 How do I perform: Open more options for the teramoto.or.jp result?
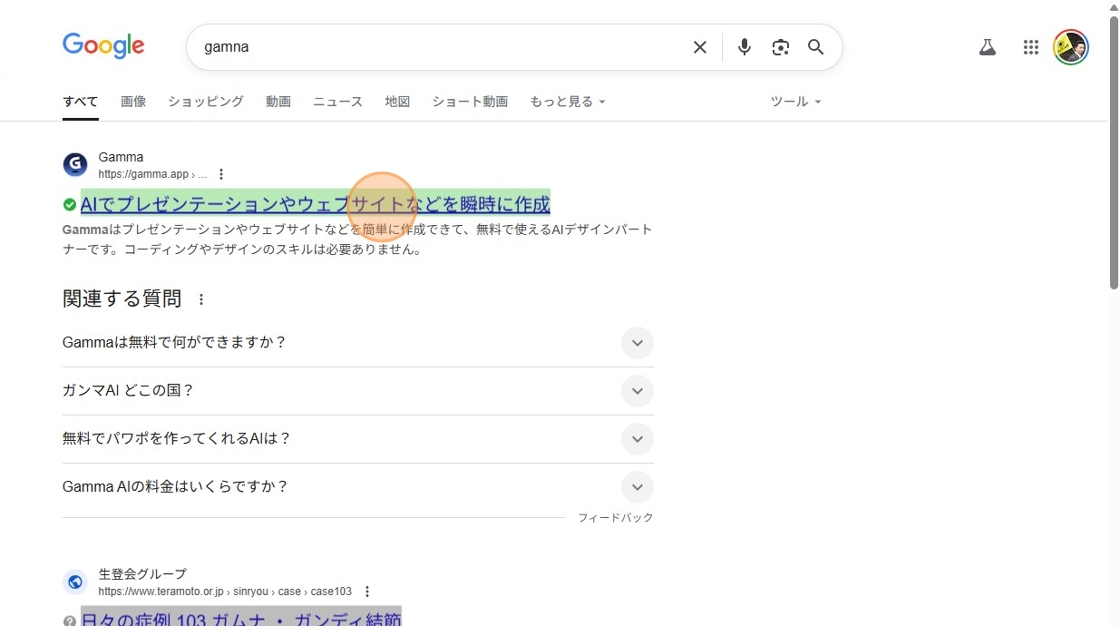point(367,592)
